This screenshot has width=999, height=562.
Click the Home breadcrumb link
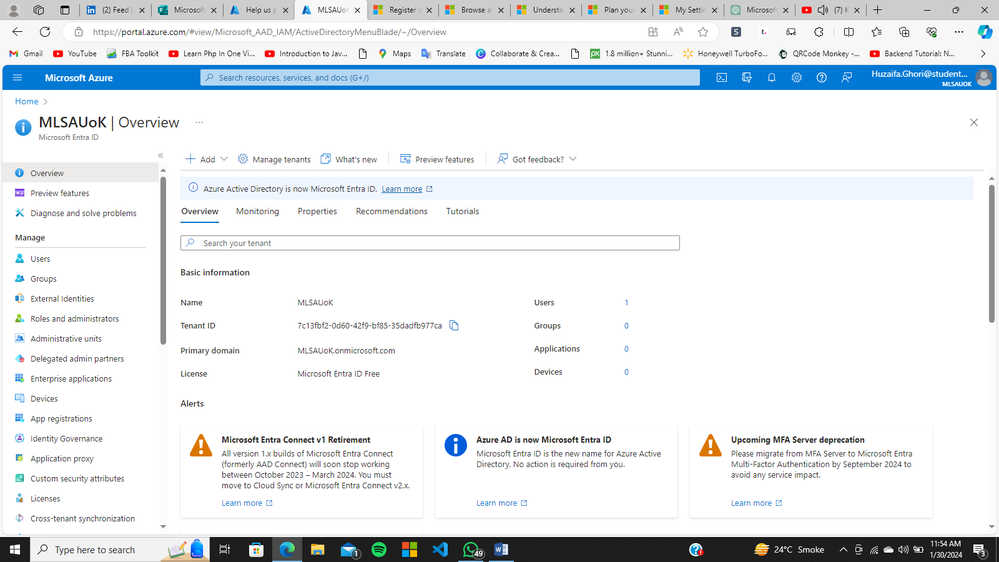27,101
